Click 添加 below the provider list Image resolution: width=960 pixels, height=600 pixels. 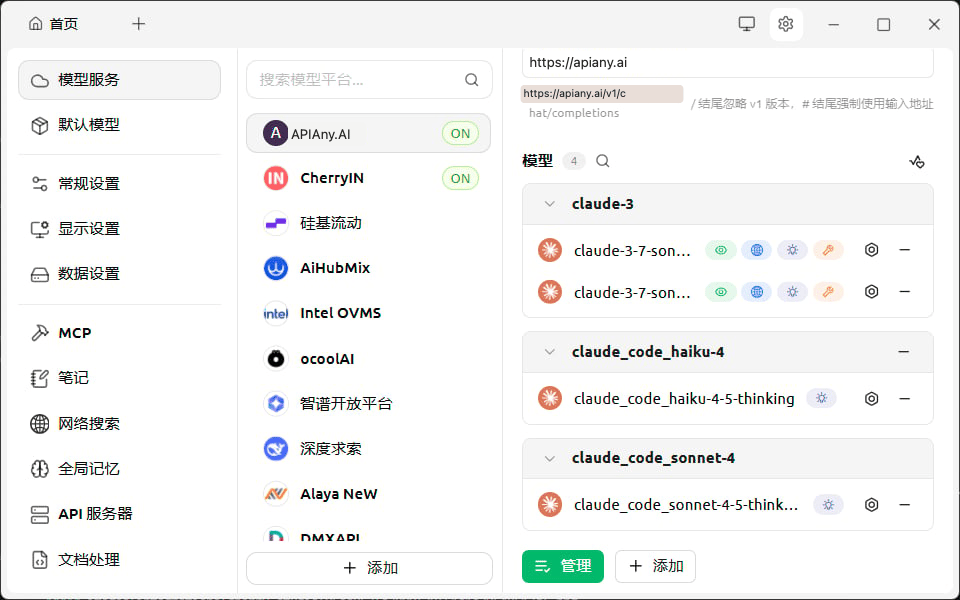coord(369,568)
